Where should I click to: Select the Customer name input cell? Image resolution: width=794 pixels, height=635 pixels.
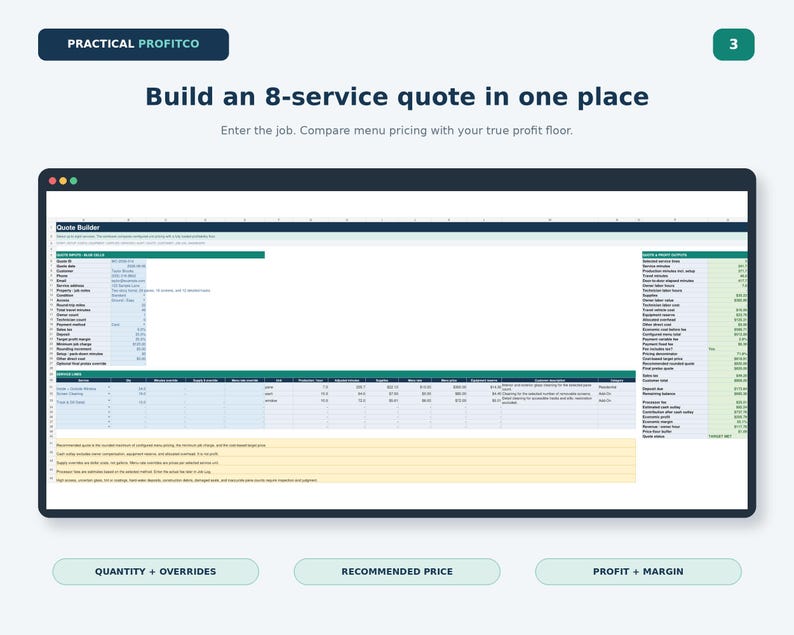pos(129,271)
